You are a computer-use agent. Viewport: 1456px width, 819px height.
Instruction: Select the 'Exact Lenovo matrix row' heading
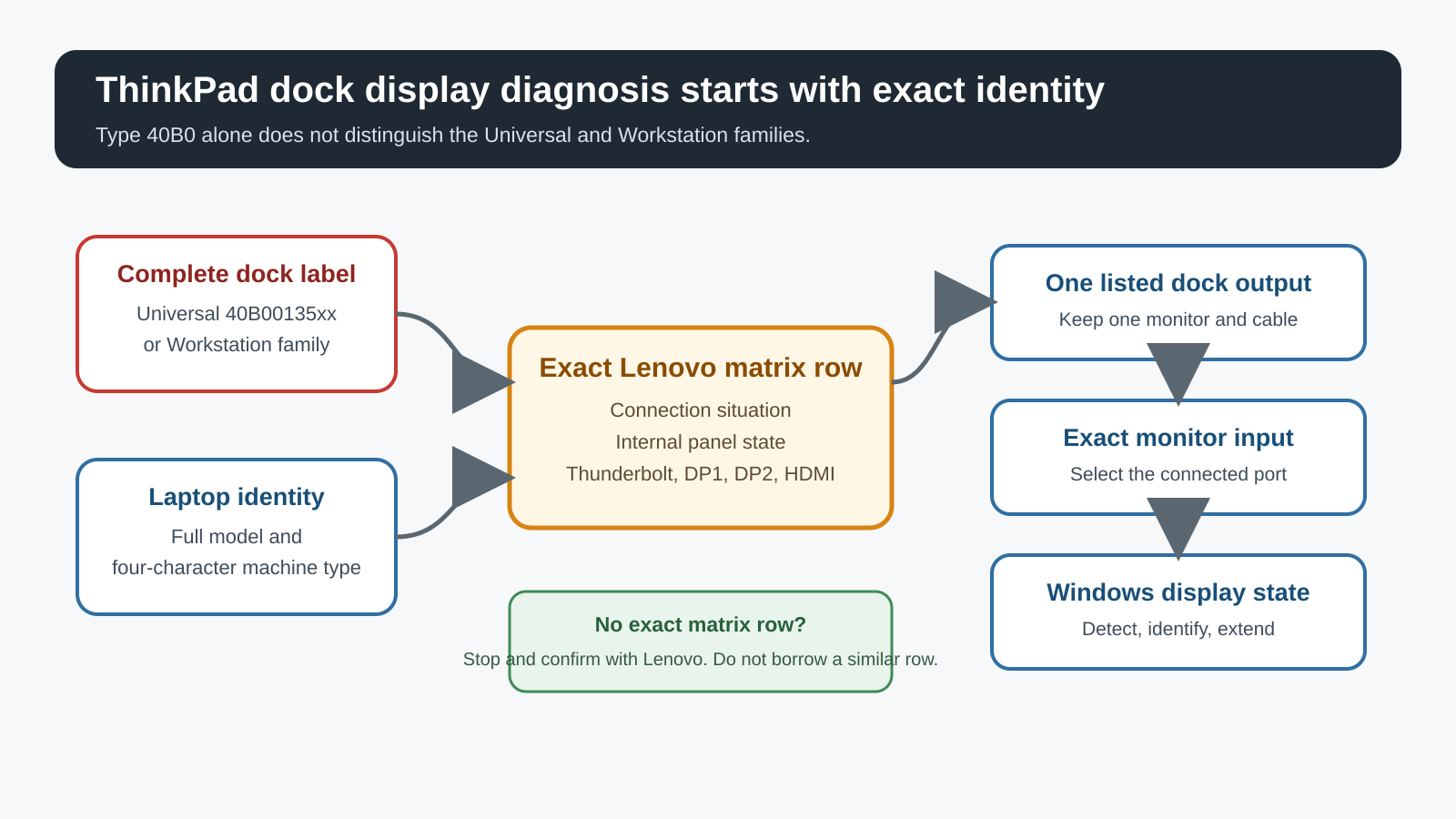click(701, 368)
